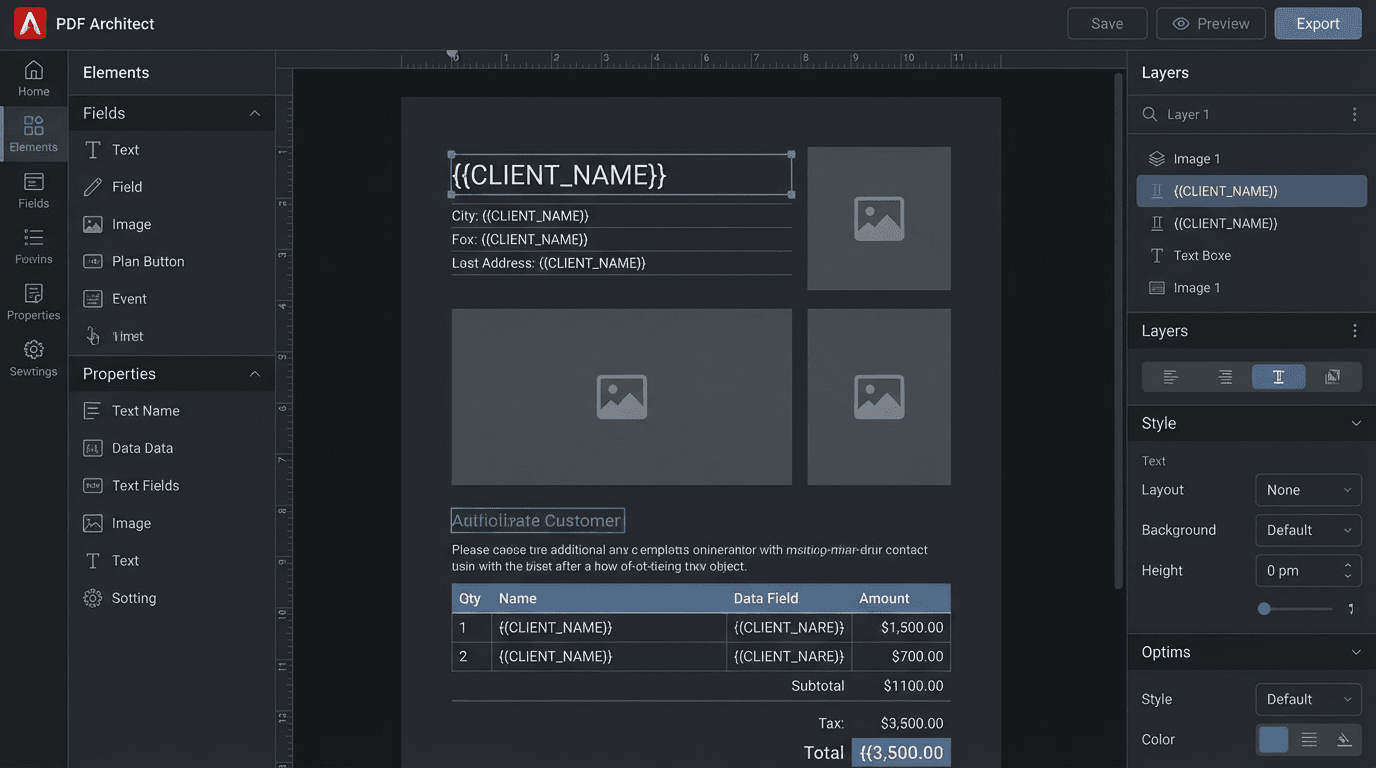This screenshot has height=768, width=1376.
Task: Open the Home panel in the sidebar
Action: [x=33, y=76]
